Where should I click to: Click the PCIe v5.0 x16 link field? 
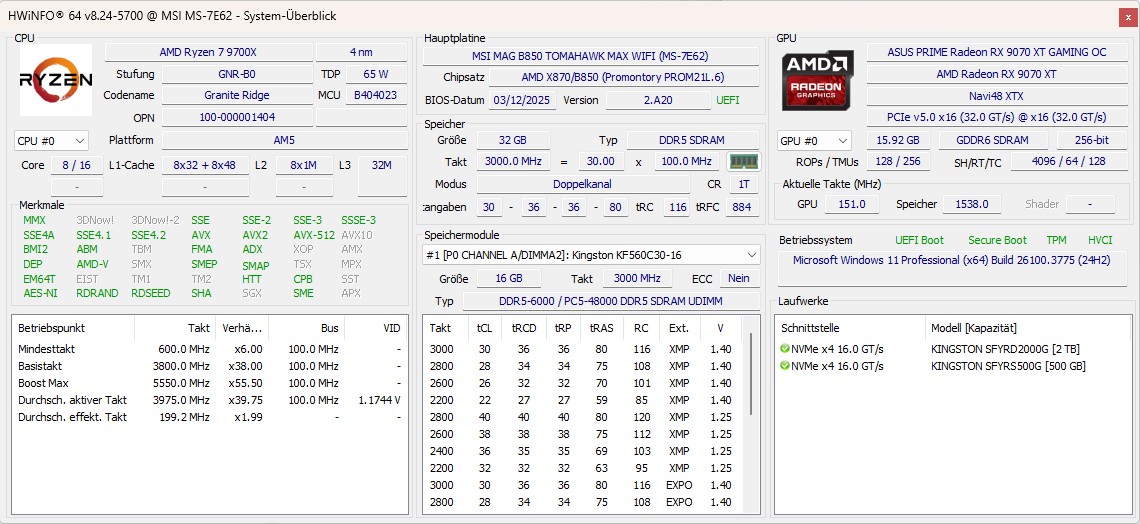[x=997, y=117]
